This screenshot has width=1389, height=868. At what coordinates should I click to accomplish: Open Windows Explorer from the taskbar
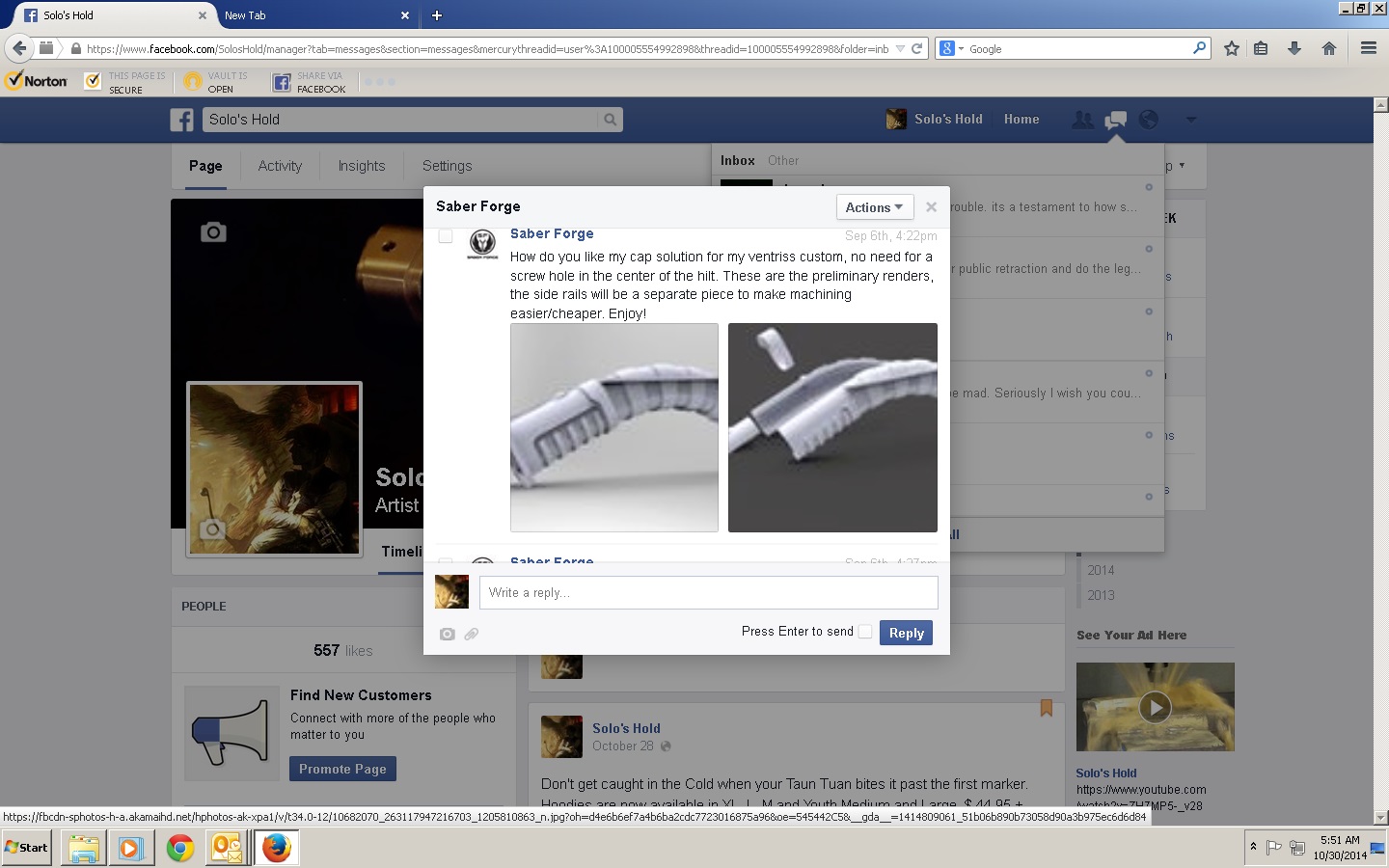click(84, 848)
